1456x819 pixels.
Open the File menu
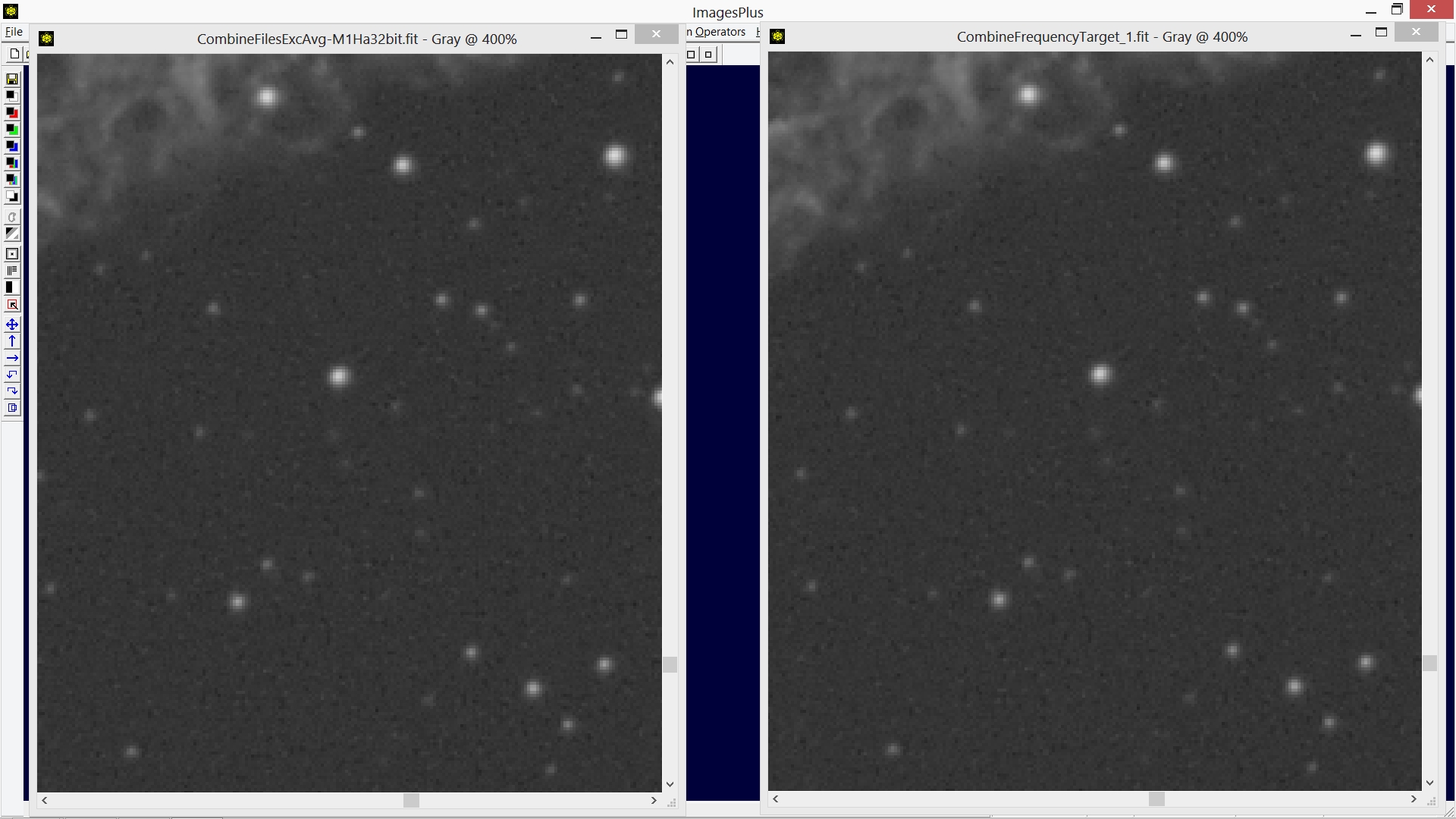[x=14, y=32]
